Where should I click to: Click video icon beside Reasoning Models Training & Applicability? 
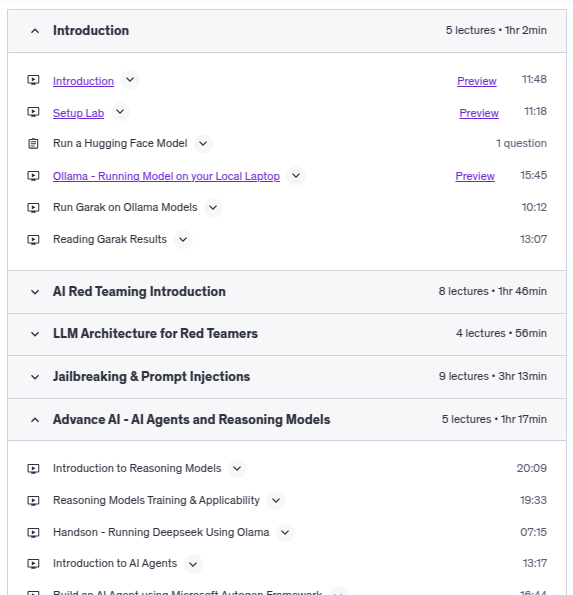point(33,501)
